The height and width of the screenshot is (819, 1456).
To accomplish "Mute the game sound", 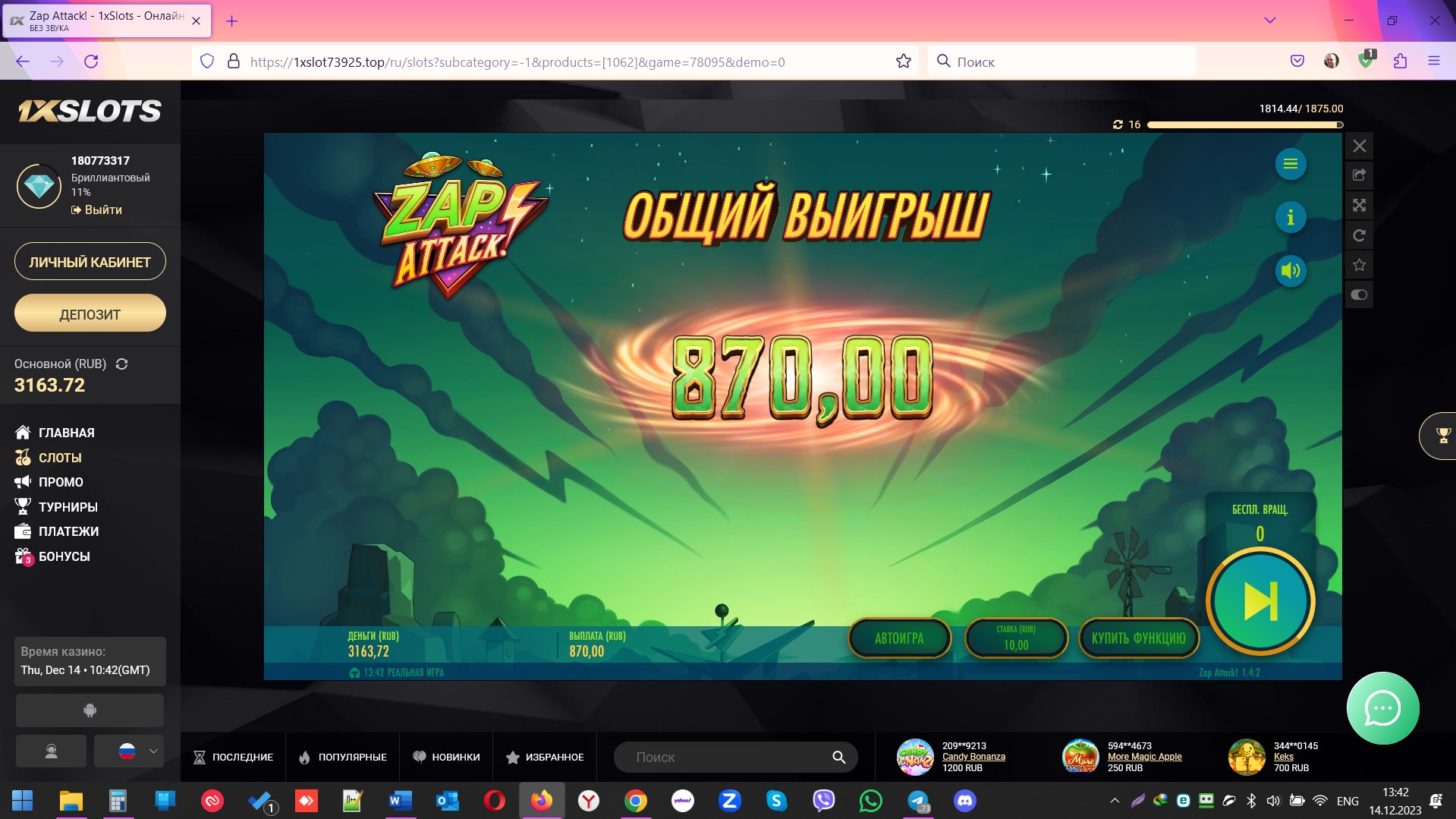I will [x=1290, y=271].
